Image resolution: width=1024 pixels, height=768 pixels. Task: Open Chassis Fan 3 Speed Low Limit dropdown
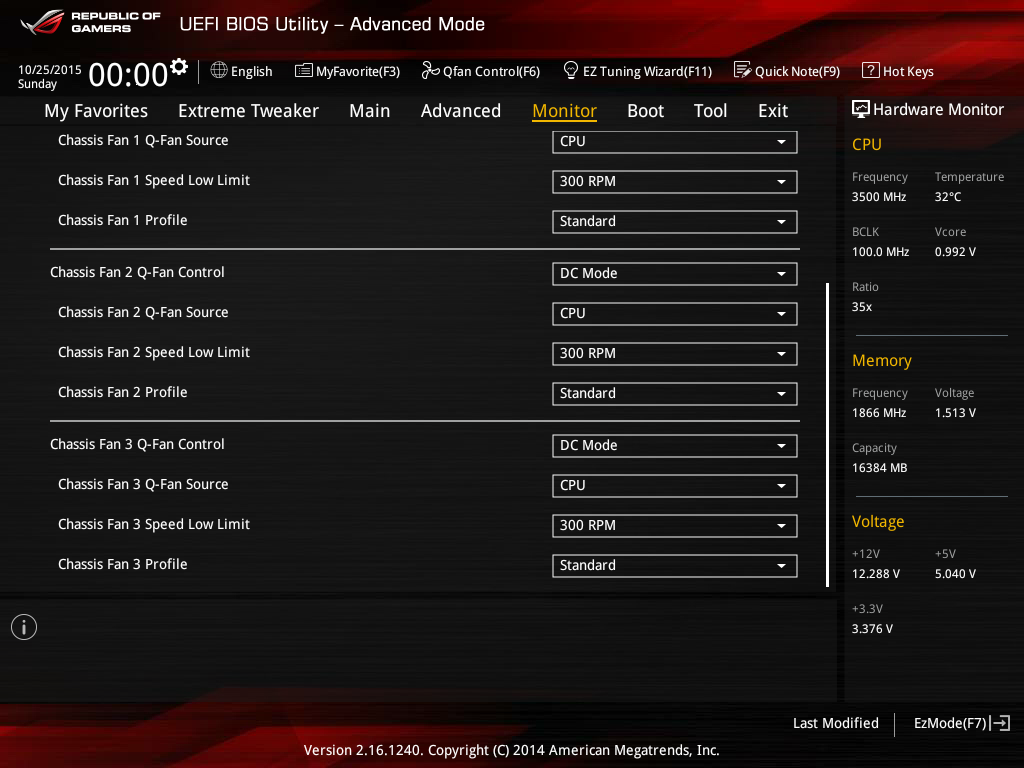[675, 525]
